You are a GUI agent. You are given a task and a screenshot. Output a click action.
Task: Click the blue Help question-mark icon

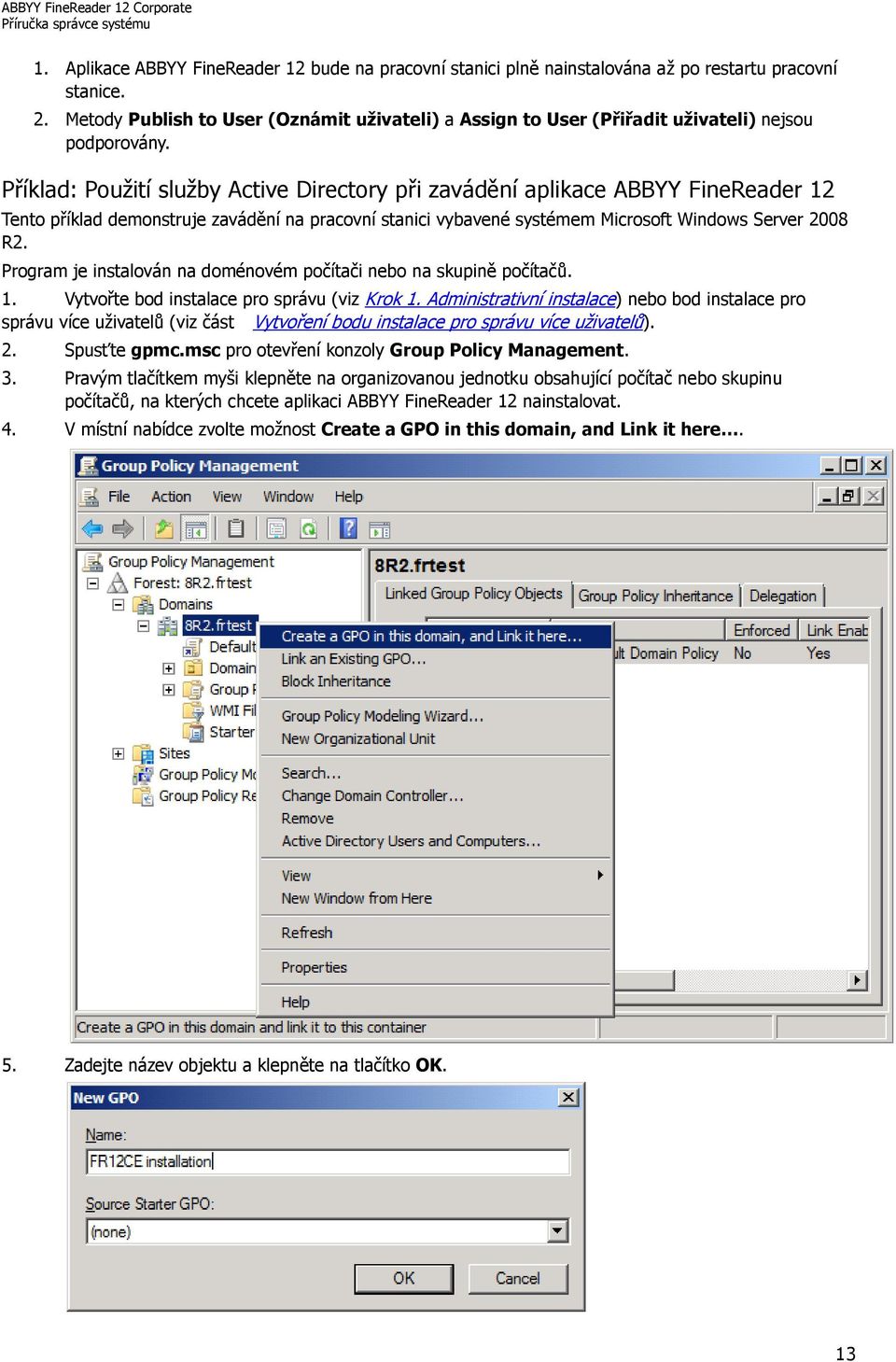point(348,529)
